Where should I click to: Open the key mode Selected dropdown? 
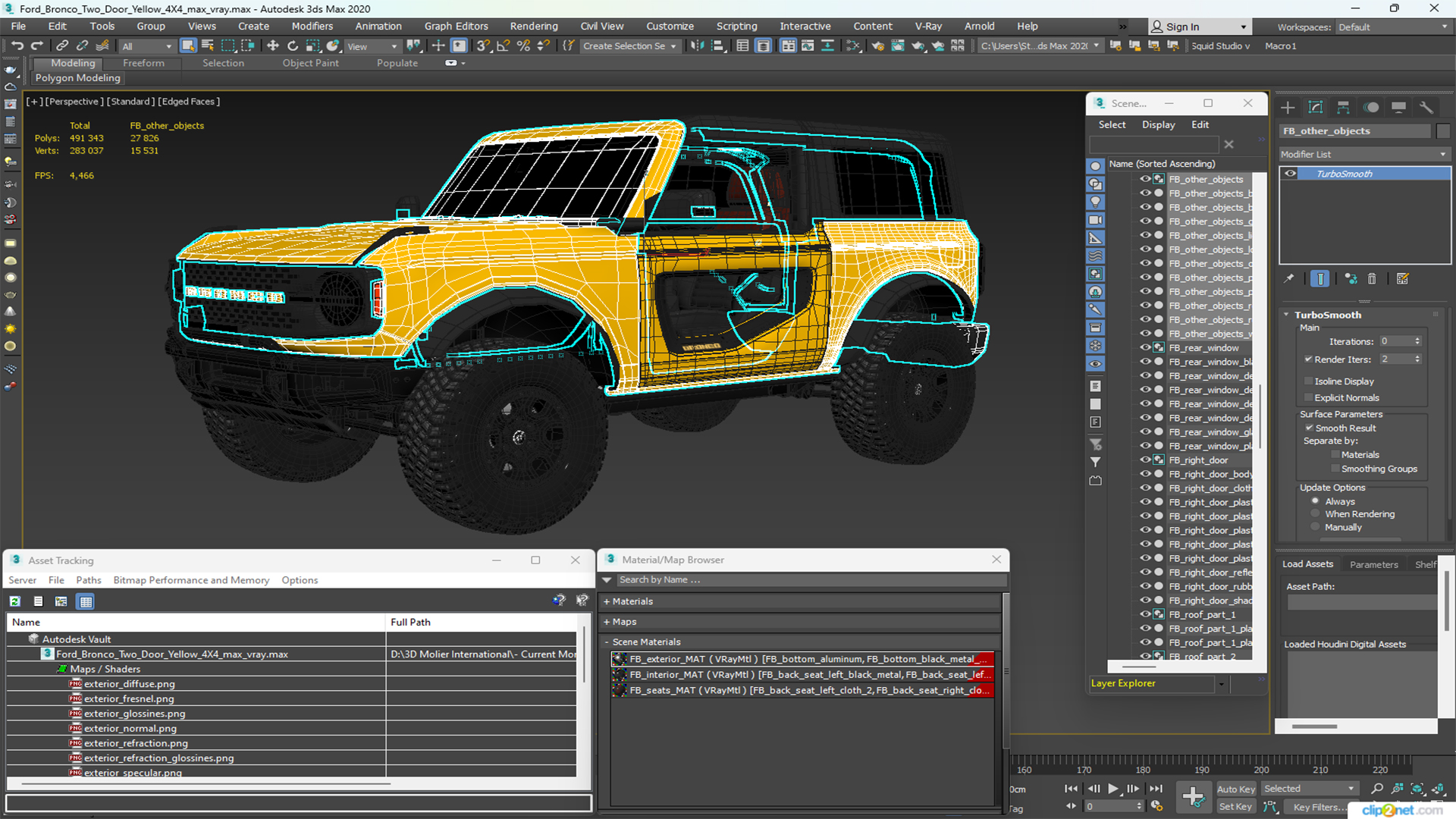coord(1310,789)
